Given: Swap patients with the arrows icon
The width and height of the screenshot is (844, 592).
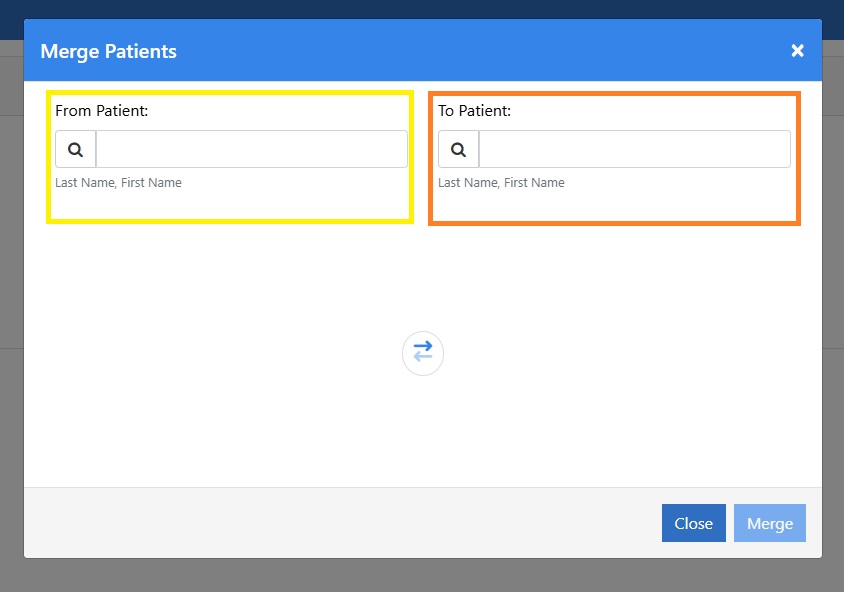Looking at the screenshot, I should pyautogui.click(x=423, y=353).
